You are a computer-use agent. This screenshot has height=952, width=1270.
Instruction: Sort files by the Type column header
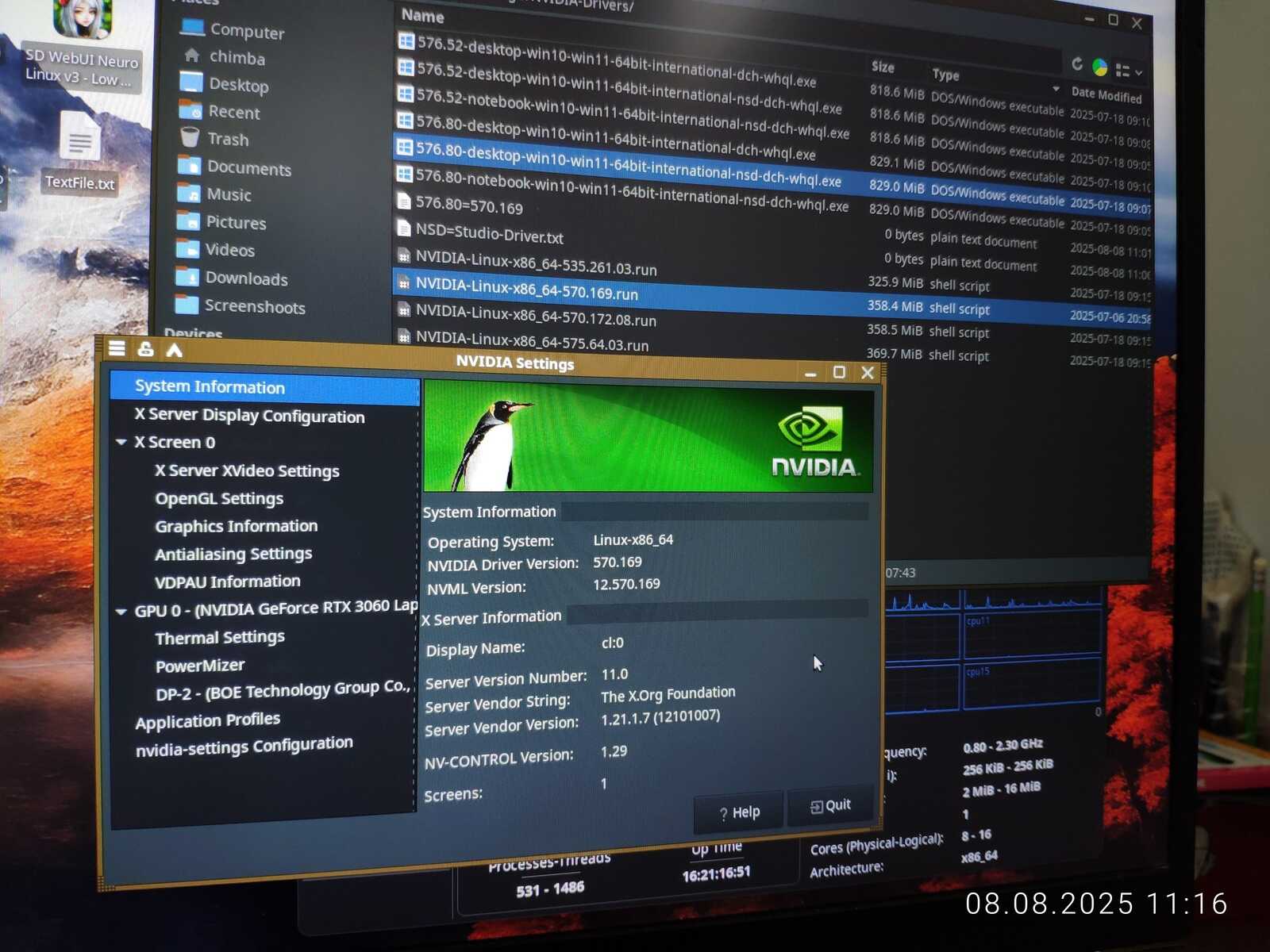pos(945,75)
